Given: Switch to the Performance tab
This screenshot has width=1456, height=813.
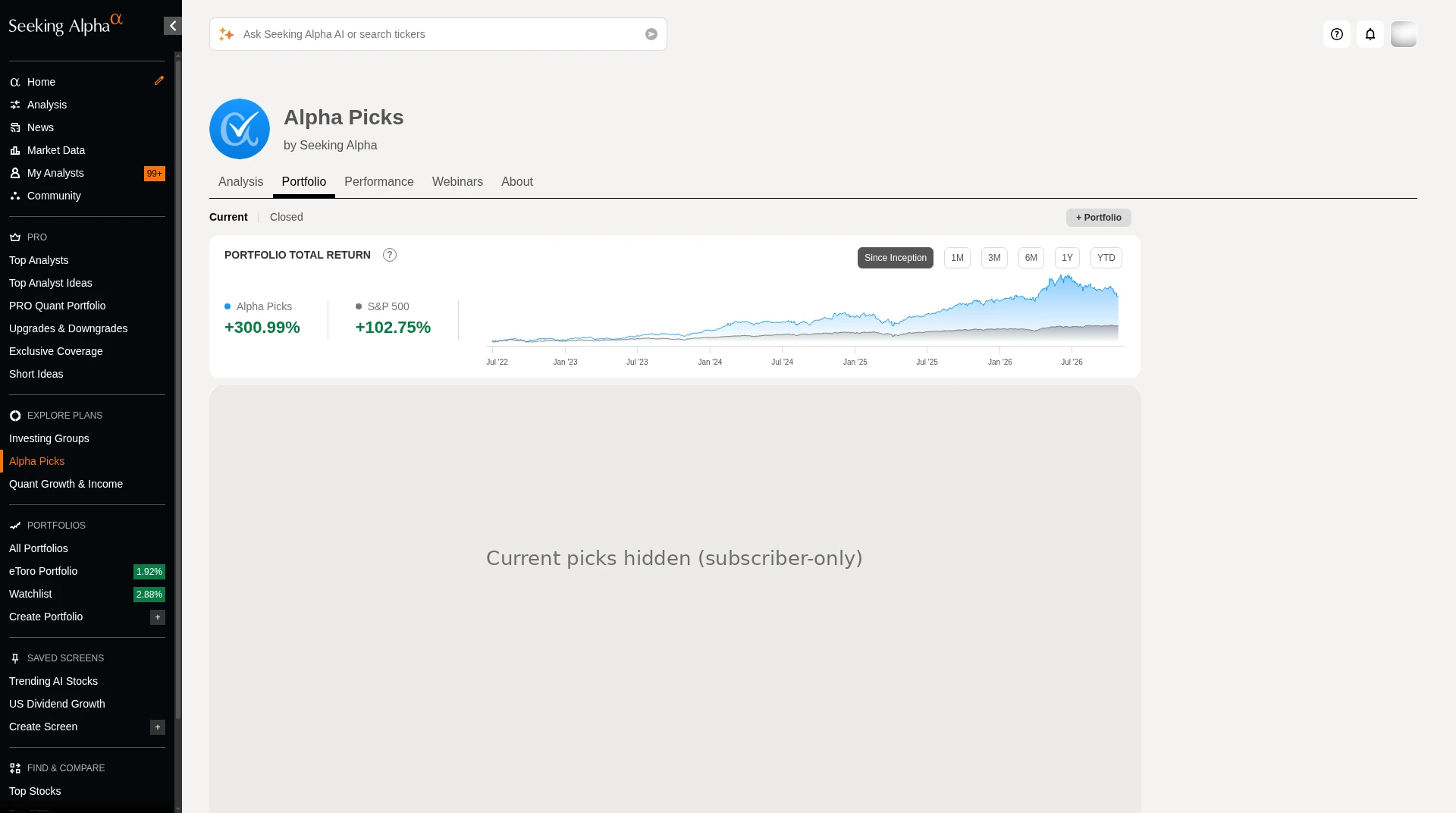Looking at the screenshot, I should coord(379,182).
